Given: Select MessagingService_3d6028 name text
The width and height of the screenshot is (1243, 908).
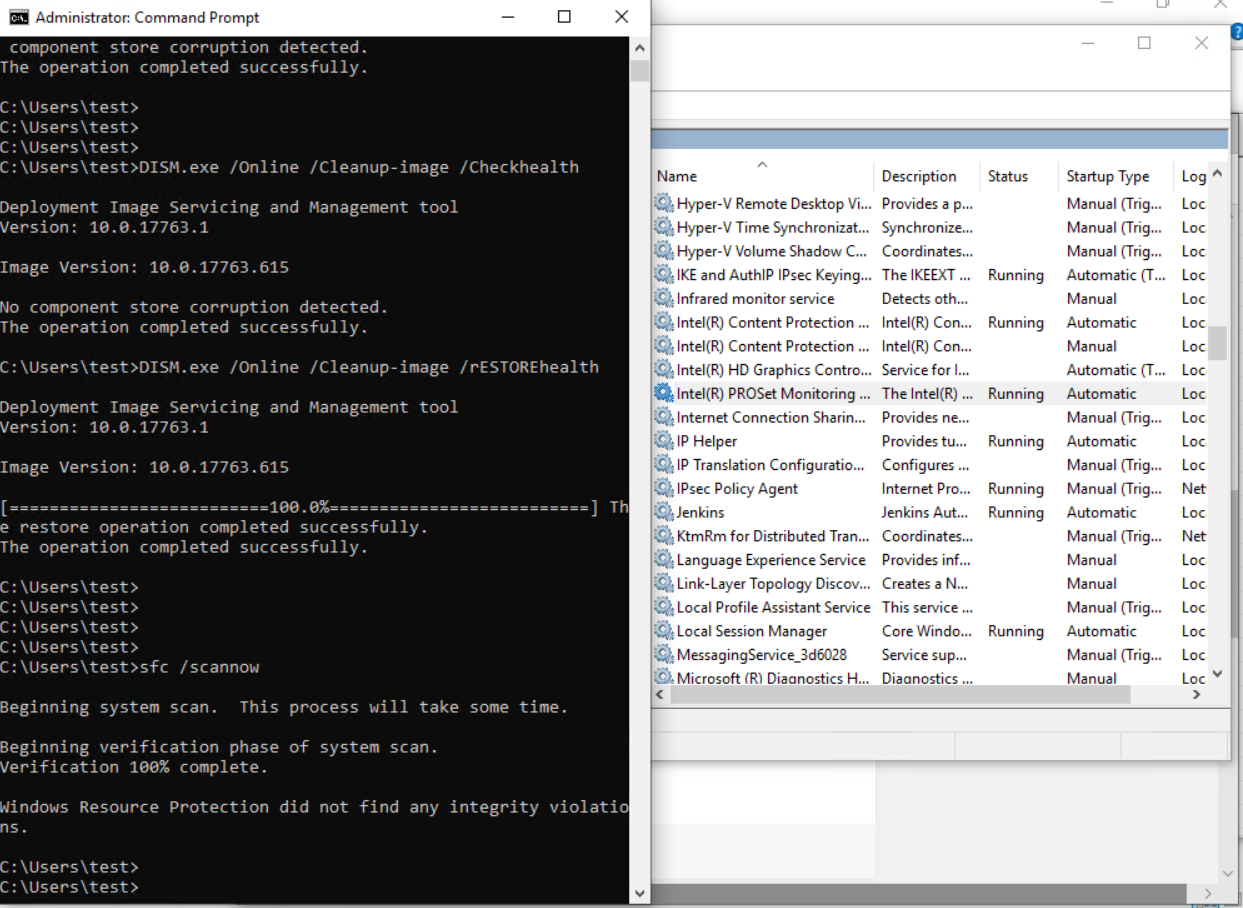Looking at the screenshot, I should coord(761,654).
